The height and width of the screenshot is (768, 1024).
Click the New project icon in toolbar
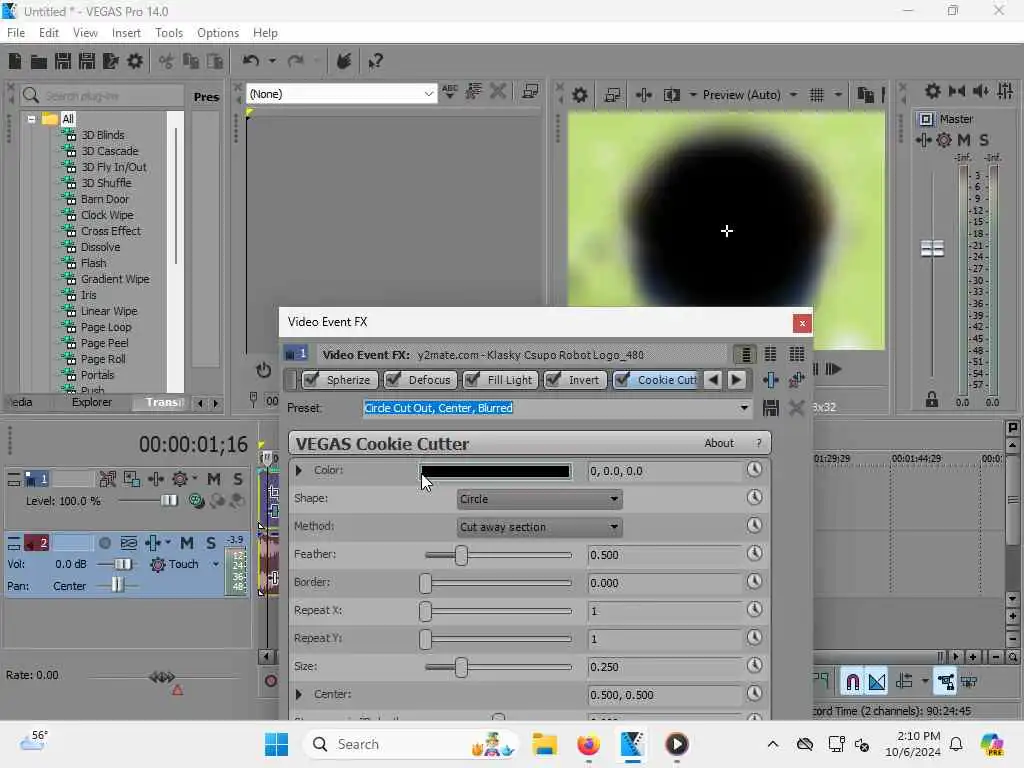14,61
